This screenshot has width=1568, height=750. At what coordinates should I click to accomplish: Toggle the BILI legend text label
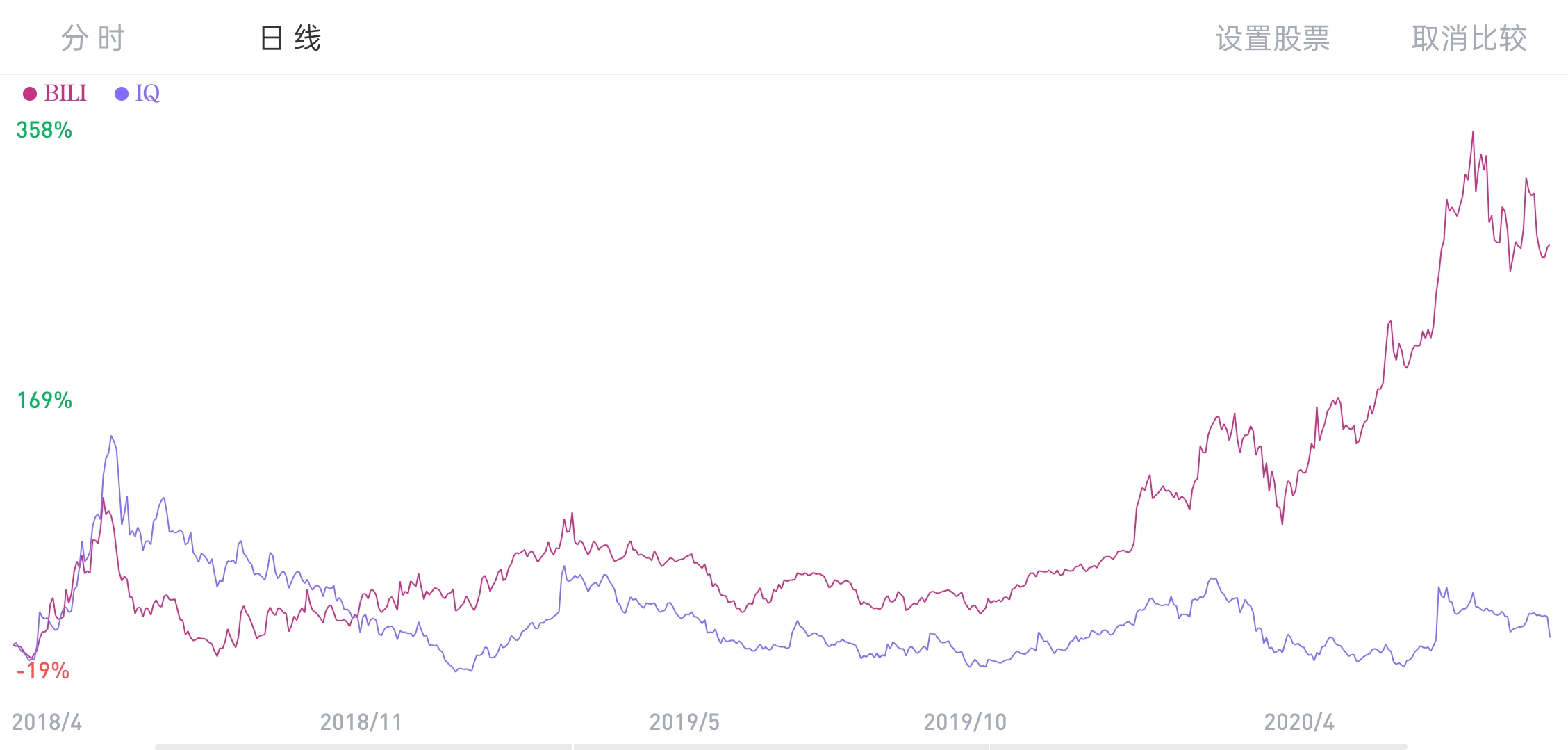coord(65,93)
